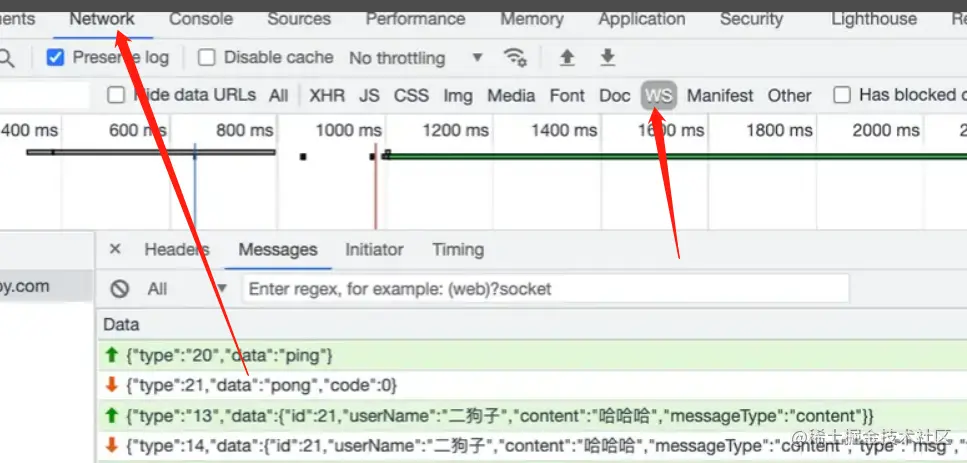Toggle the Preserve log checkbox
Viewport: 967px width, 463px height.
tap(56, 58)
